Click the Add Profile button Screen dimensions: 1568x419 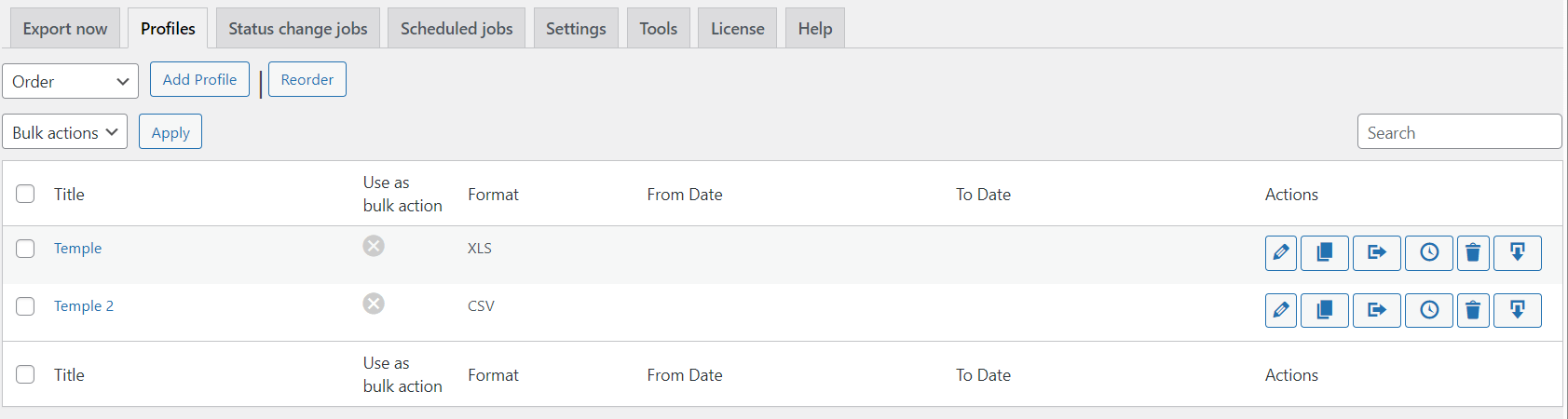pos(199,80)
